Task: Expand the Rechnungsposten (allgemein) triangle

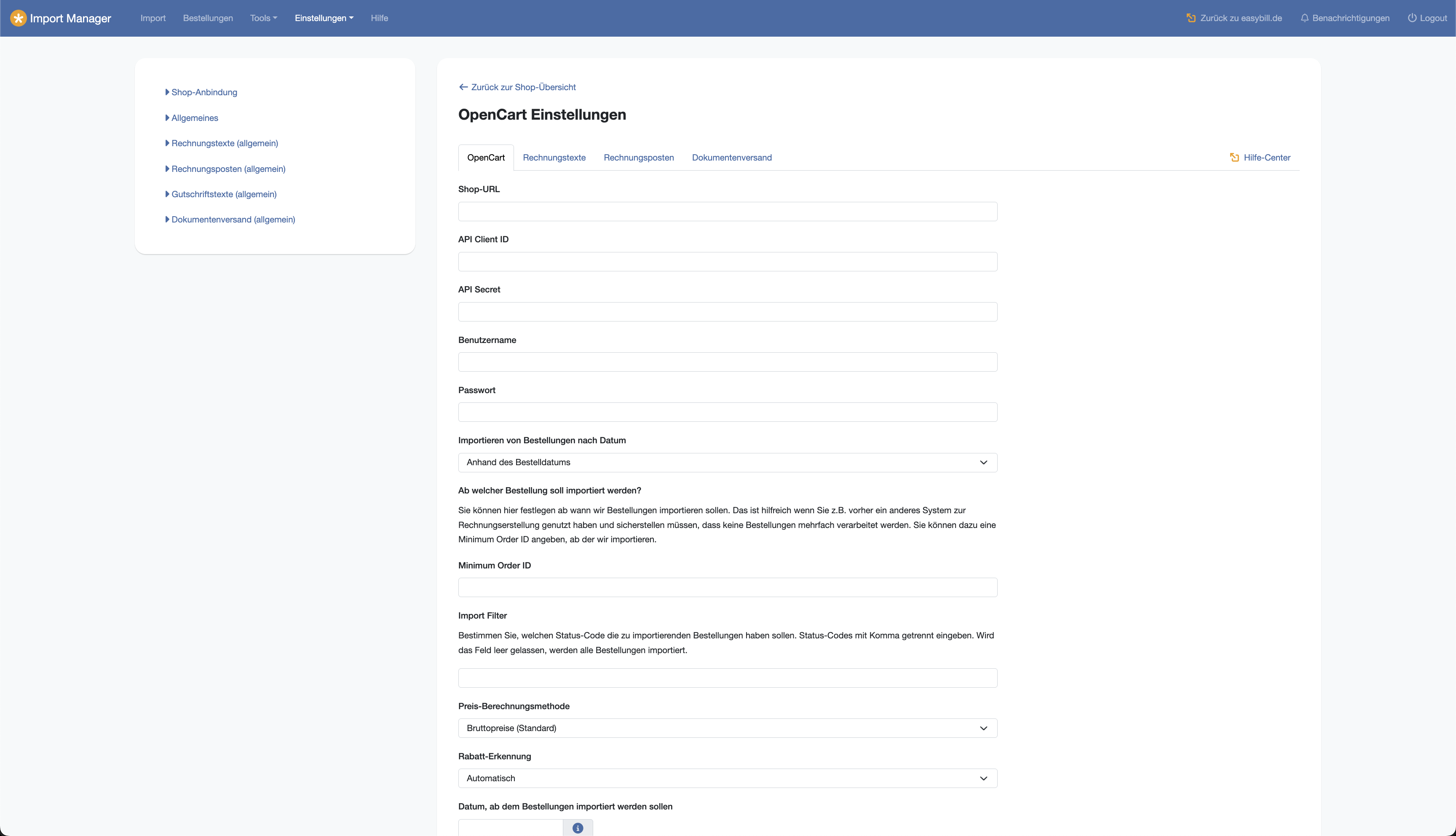Action: tap(167, 169)
